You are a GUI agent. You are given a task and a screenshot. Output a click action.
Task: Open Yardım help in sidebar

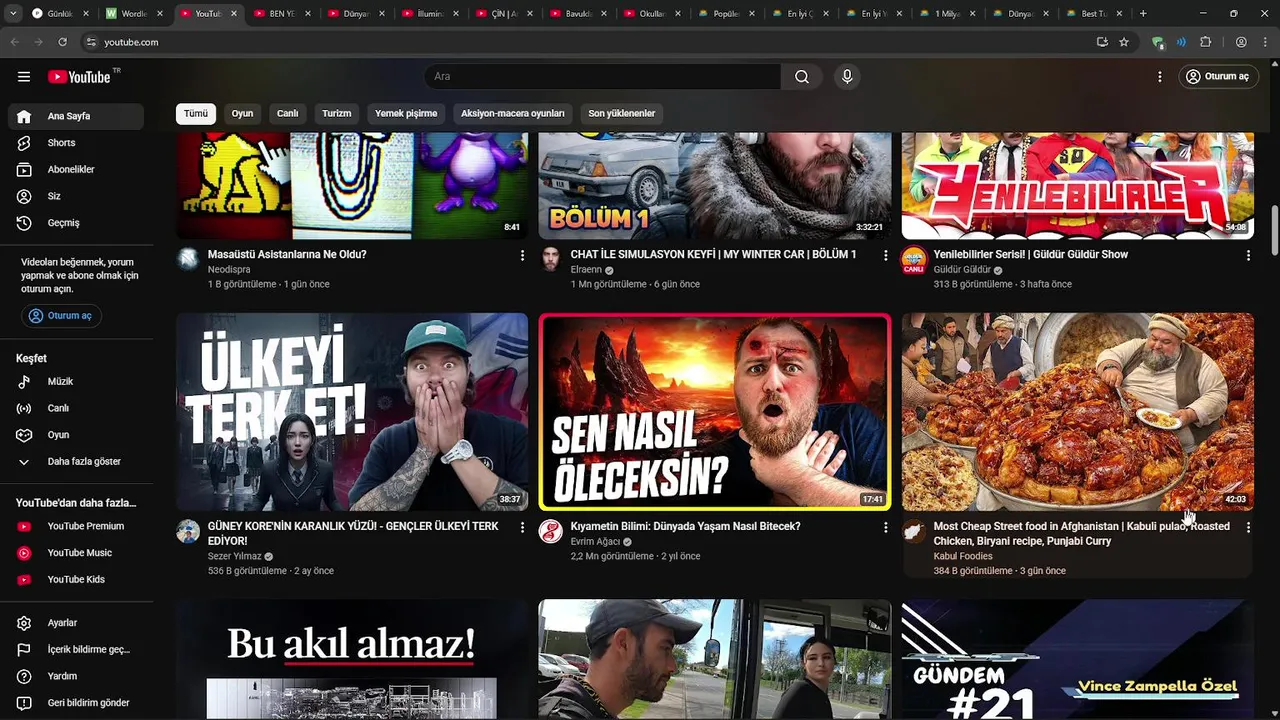[76, 676]
